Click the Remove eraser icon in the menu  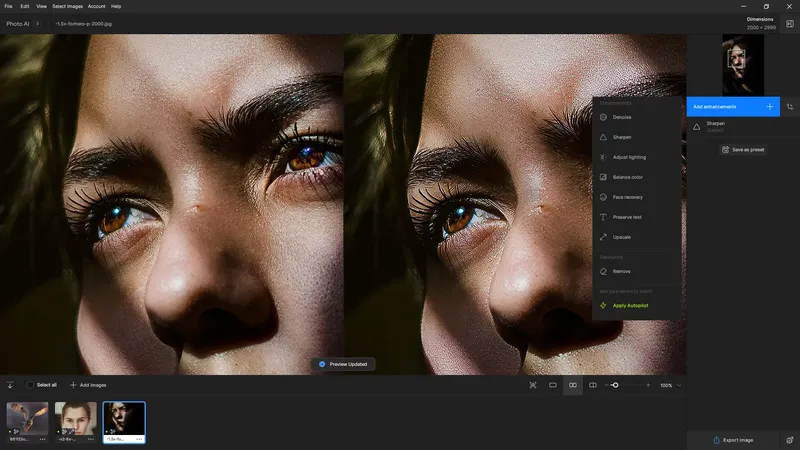(x=603, y=271)
